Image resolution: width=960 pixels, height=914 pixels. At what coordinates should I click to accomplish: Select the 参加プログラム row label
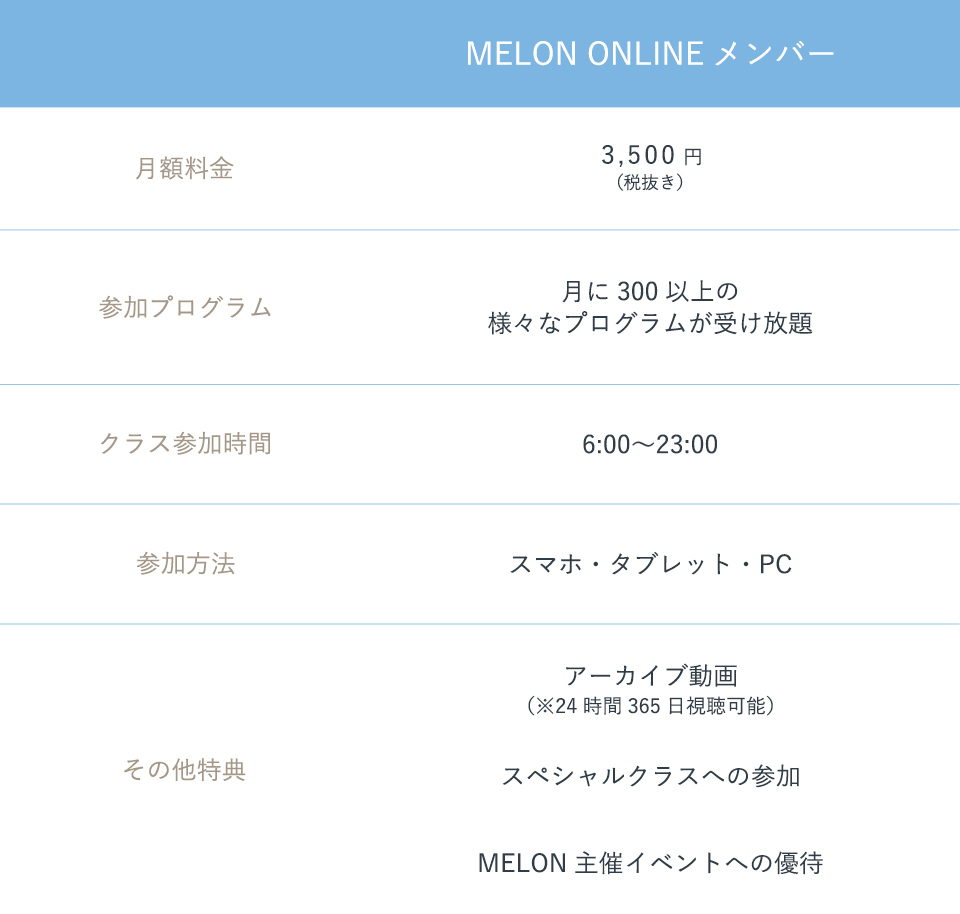point(185,308)
